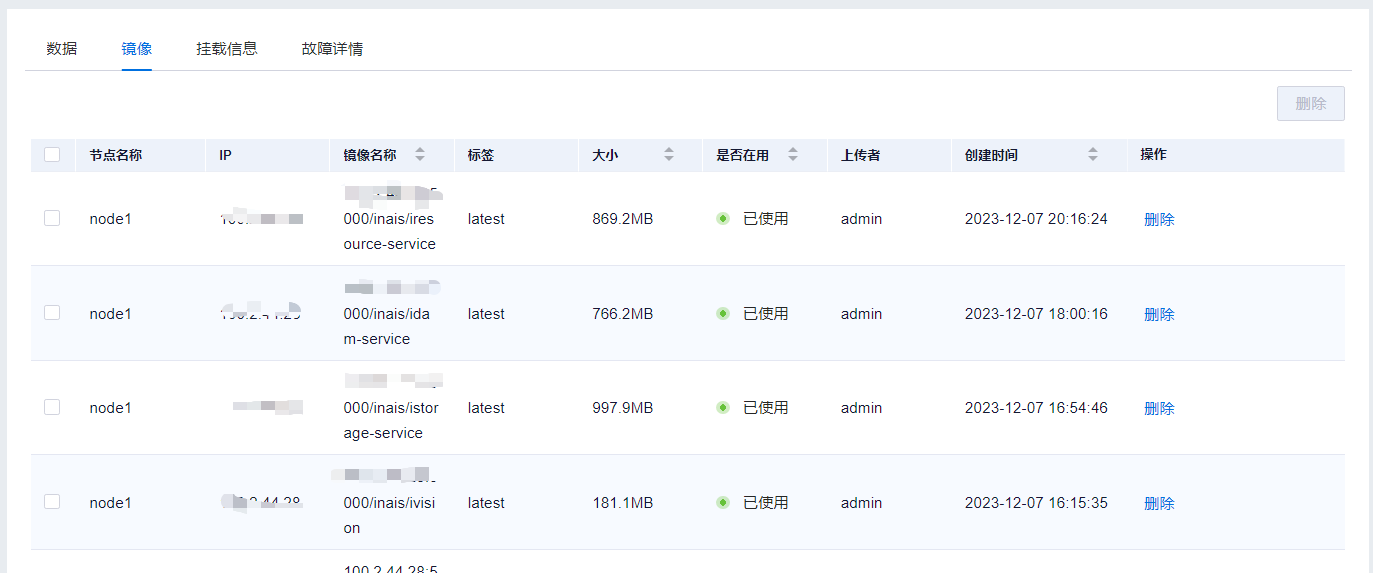This screenshot has height=573, width=1373.
Task: Go to the 故障详情 tab
Action: (332, 49)
